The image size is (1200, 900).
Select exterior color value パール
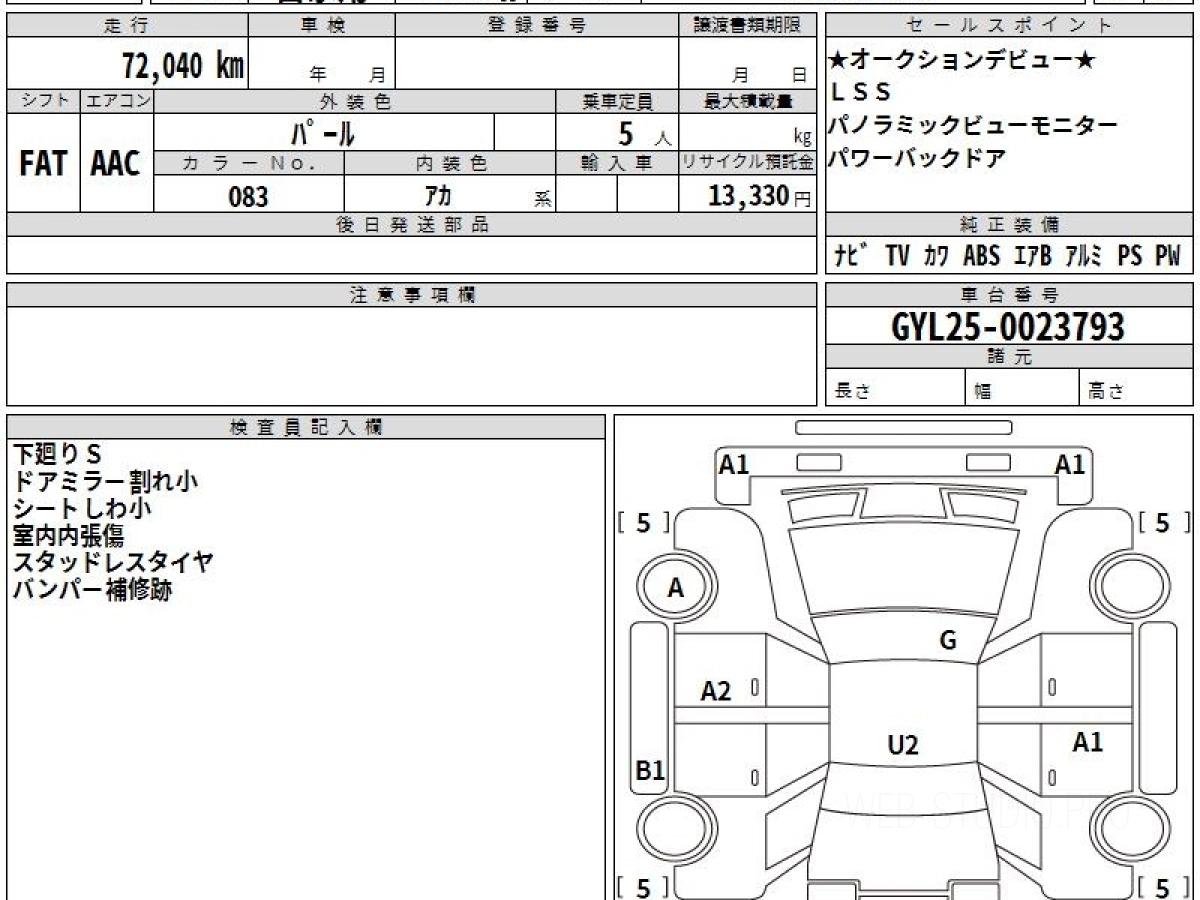click(x=324, y=132)
